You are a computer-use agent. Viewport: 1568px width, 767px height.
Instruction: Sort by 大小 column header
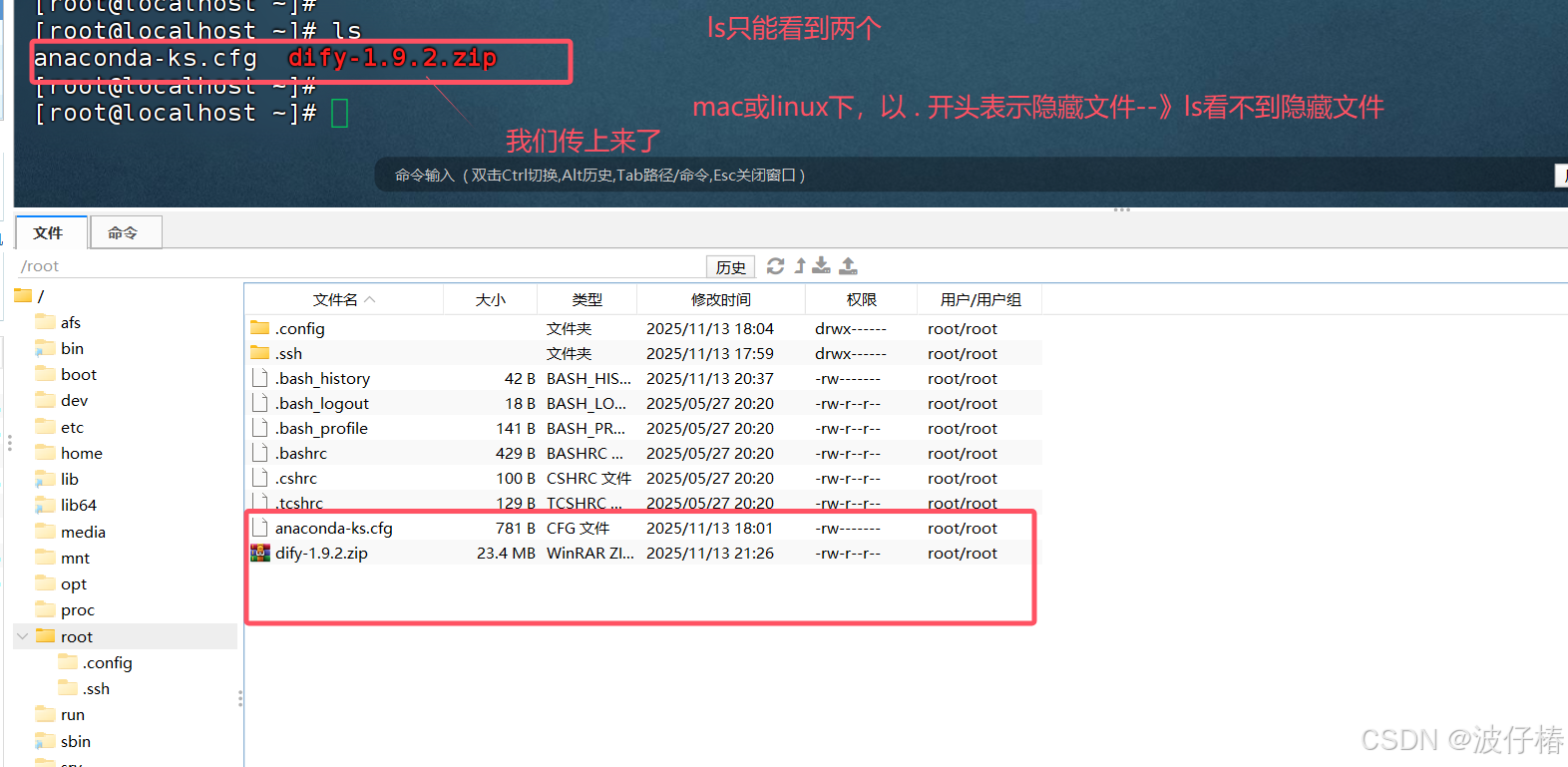coord(490,299)
